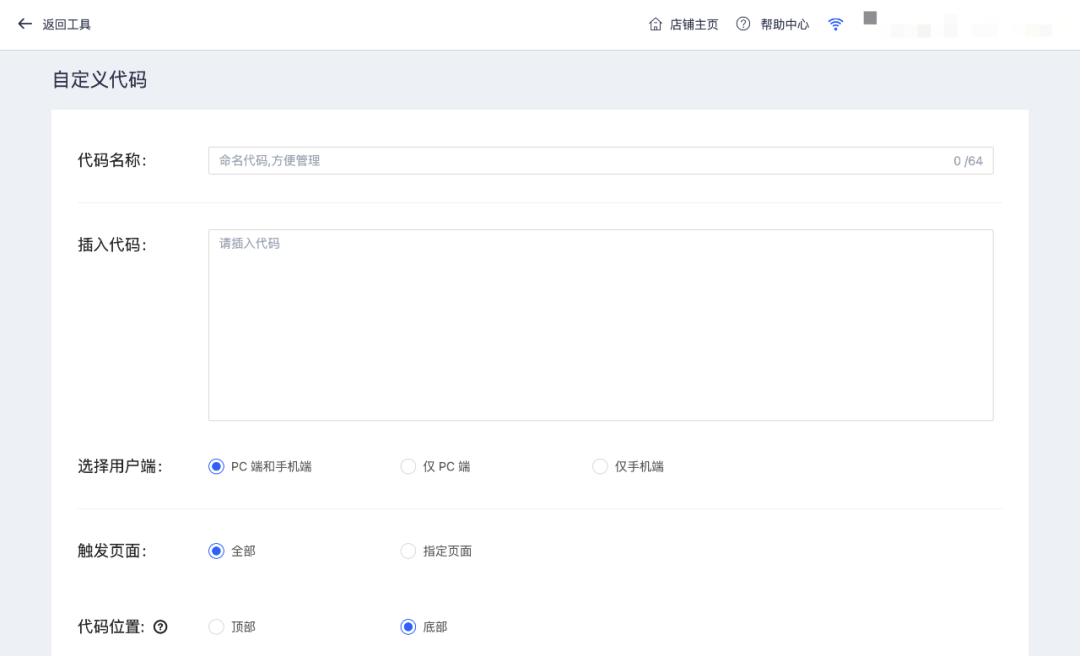Click the blurred account name area
Viewport: 1080px width, 656px height.
970,28
